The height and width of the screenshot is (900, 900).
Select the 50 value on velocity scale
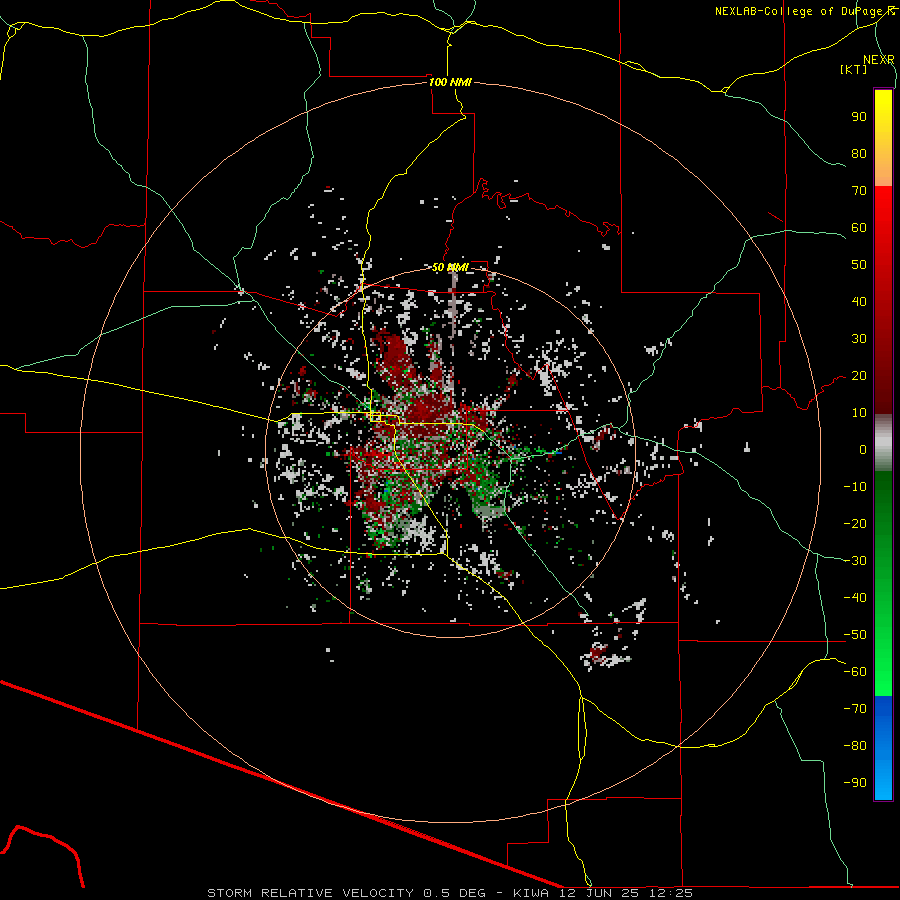pyautogui.click(x=859, y=265)
